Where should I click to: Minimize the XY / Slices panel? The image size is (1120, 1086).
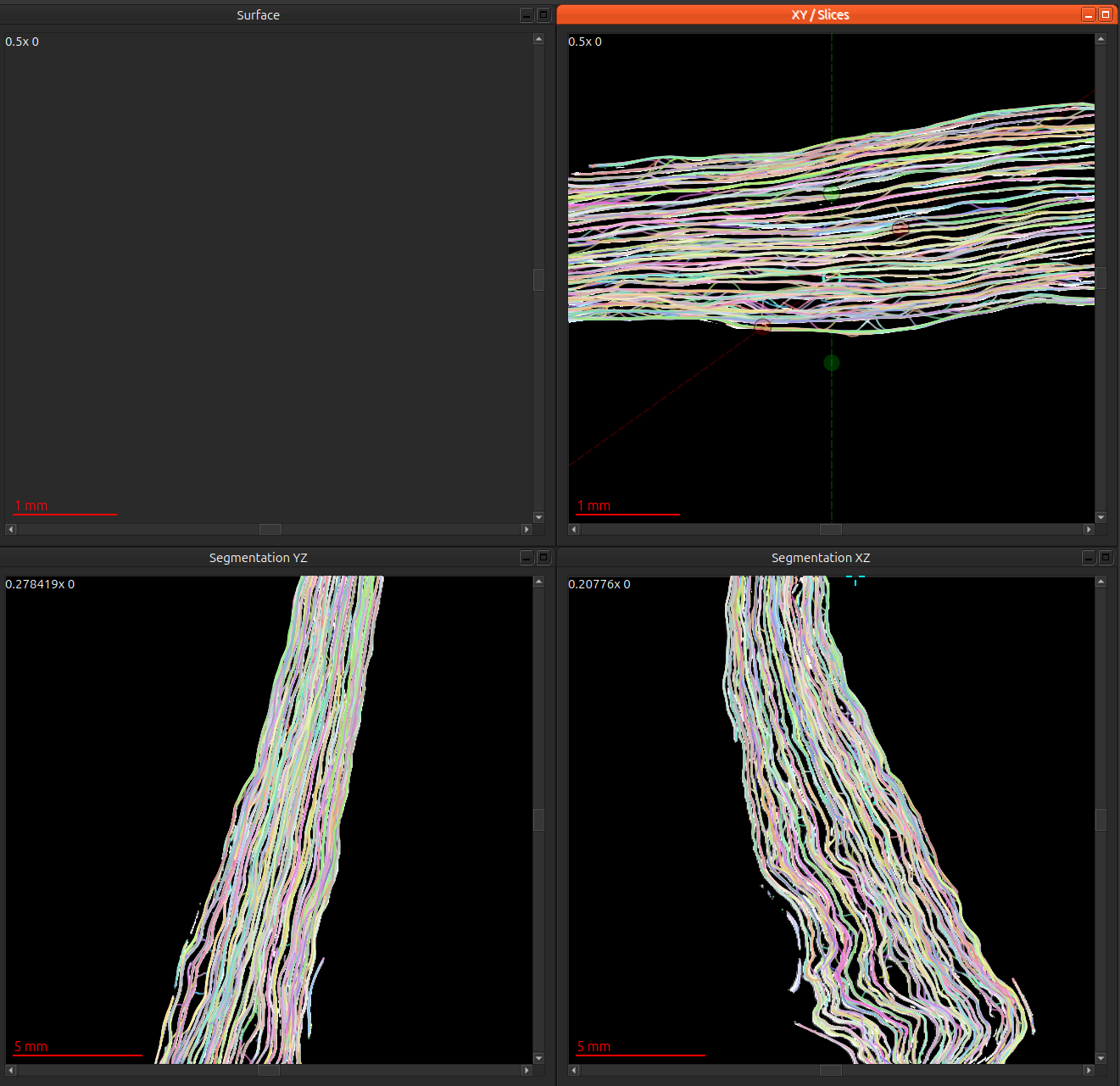1089,15
